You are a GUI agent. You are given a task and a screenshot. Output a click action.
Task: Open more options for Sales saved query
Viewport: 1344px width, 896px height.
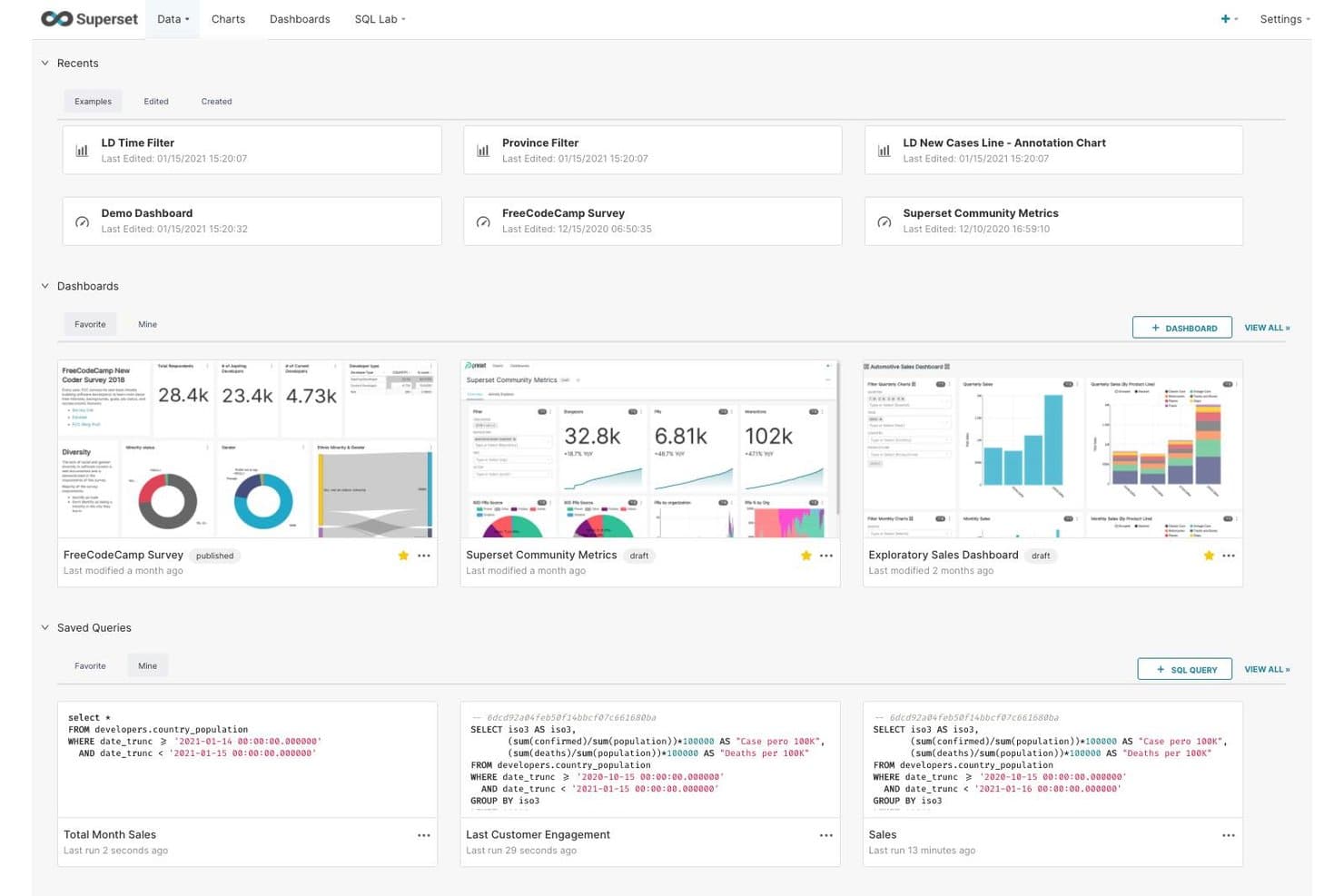[x=1229, y=835]
